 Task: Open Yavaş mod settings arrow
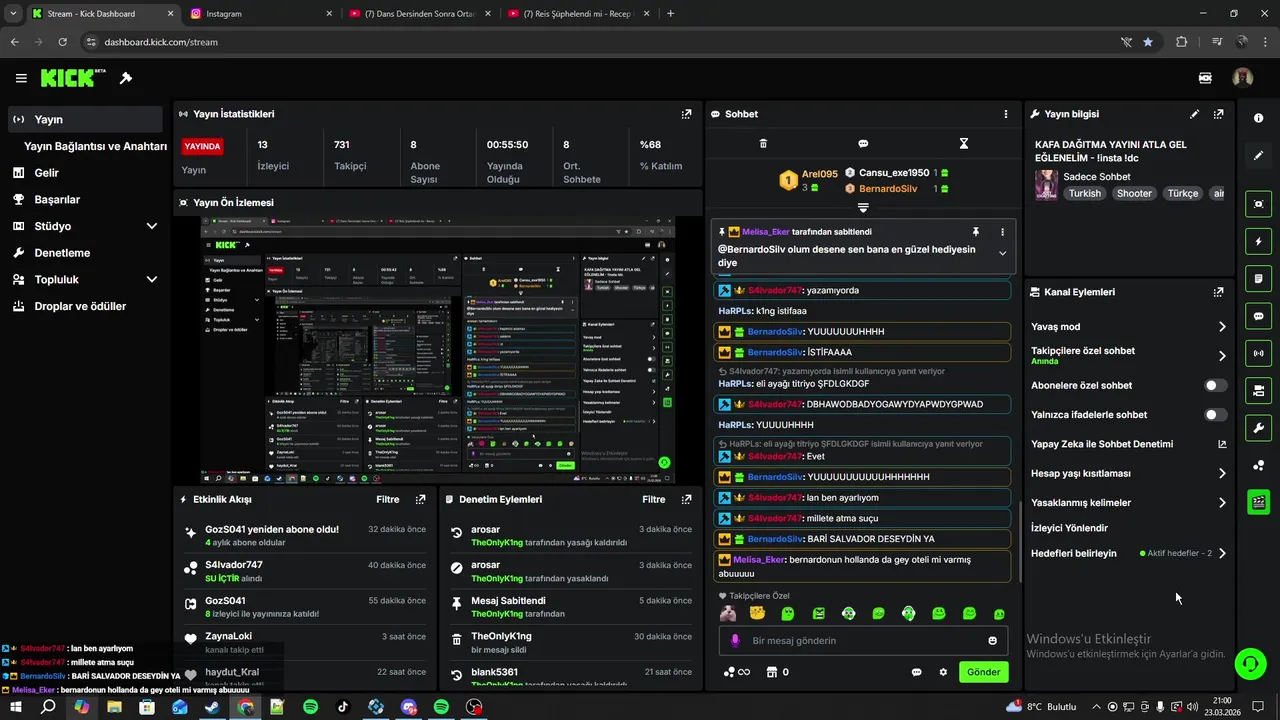[1222, 327]
